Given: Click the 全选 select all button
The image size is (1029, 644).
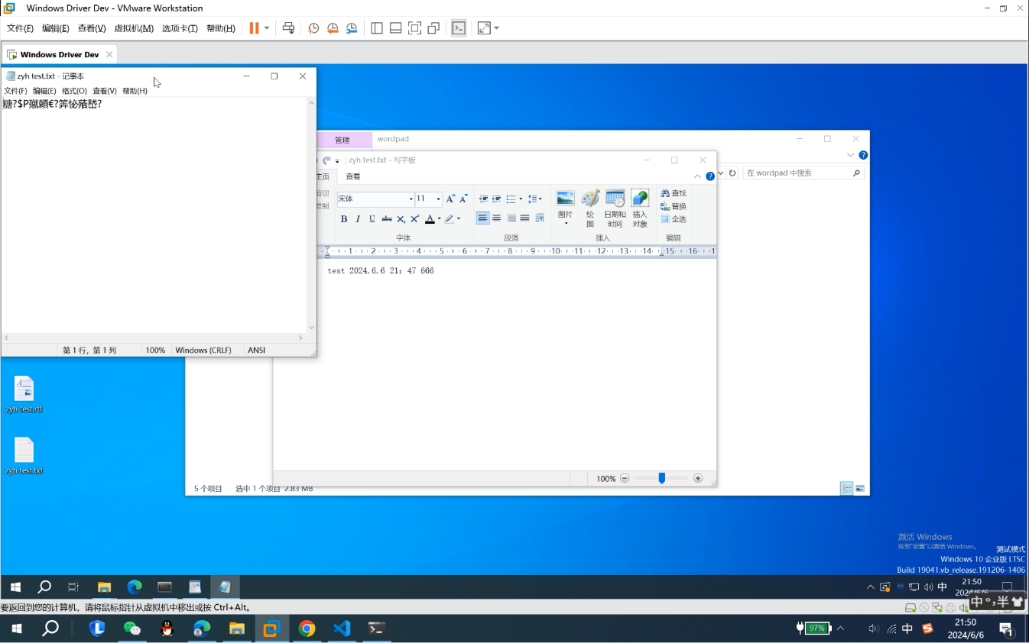Looking at the screenshot, I should point(673,219).
